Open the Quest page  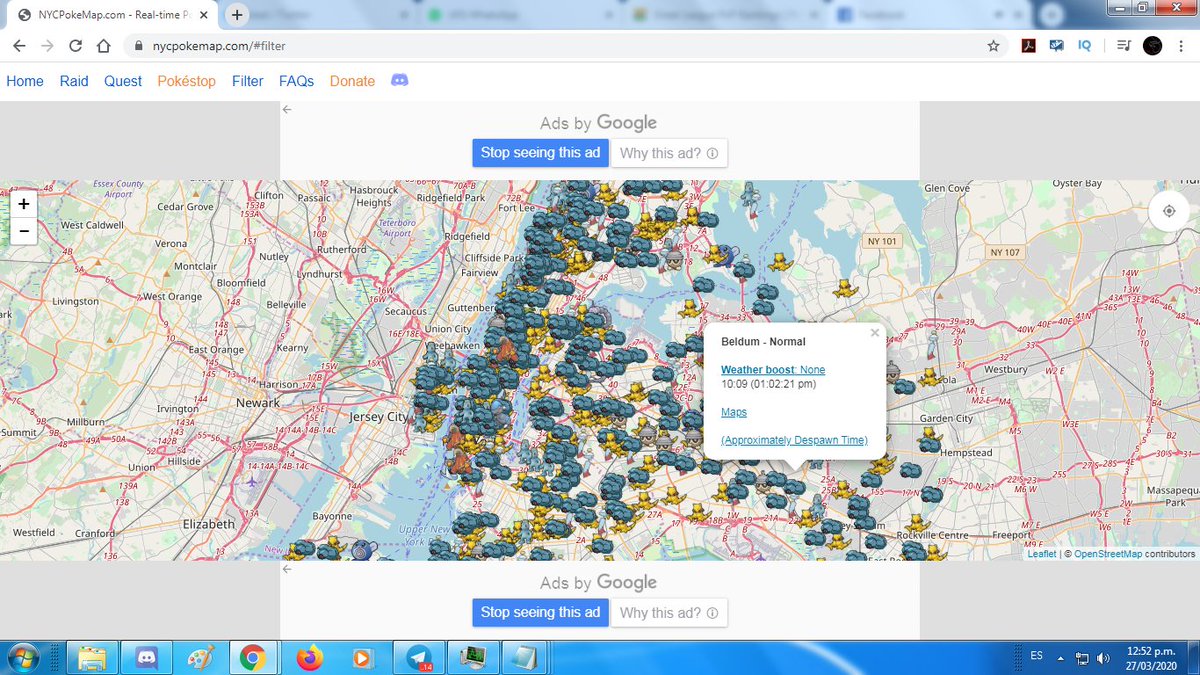[x=123, y=81]
